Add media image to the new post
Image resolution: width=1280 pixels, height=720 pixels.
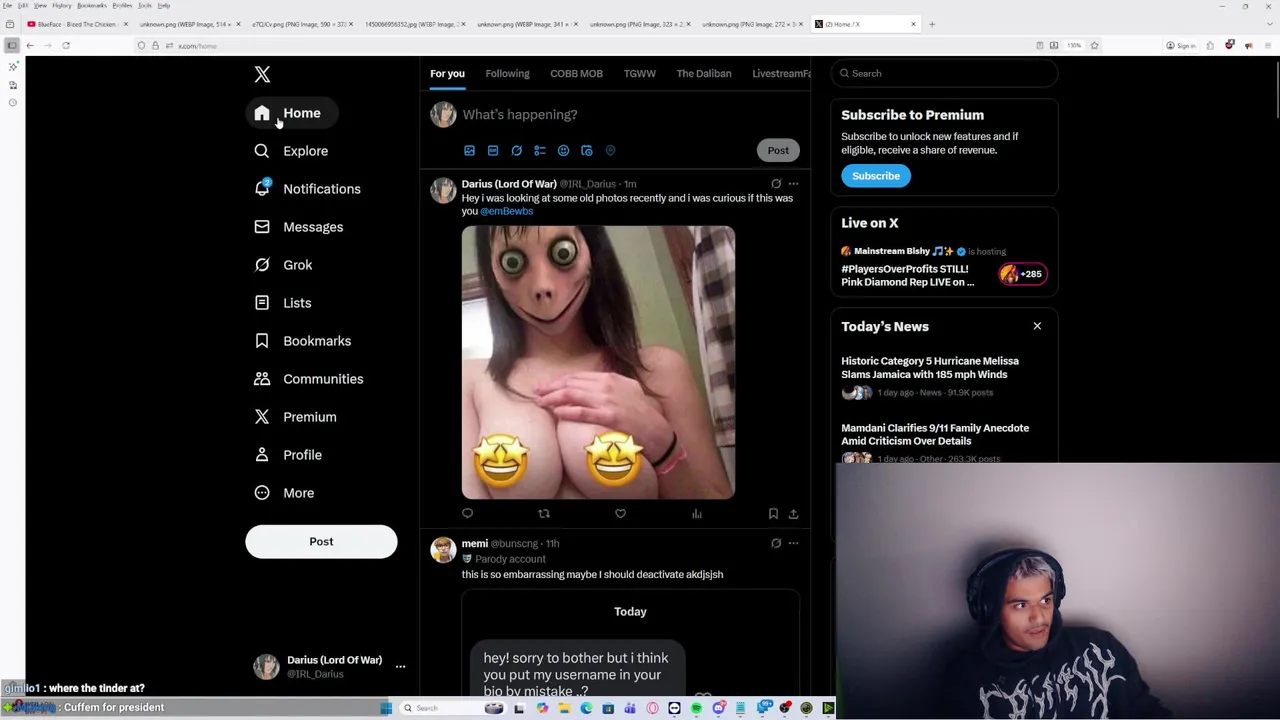(x=469, y=151)
